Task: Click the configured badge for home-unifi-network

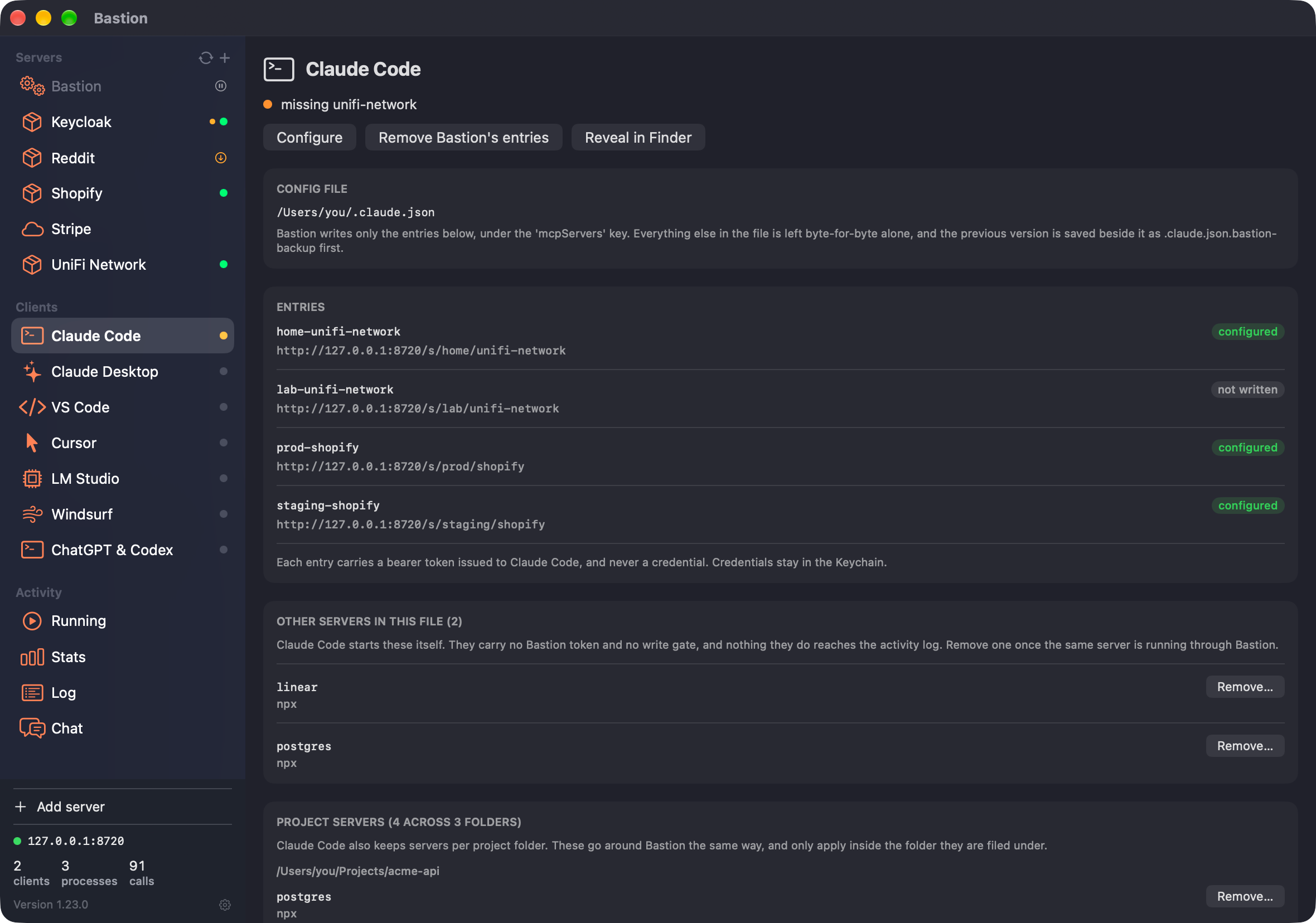Action: (x=1248, y=332)
